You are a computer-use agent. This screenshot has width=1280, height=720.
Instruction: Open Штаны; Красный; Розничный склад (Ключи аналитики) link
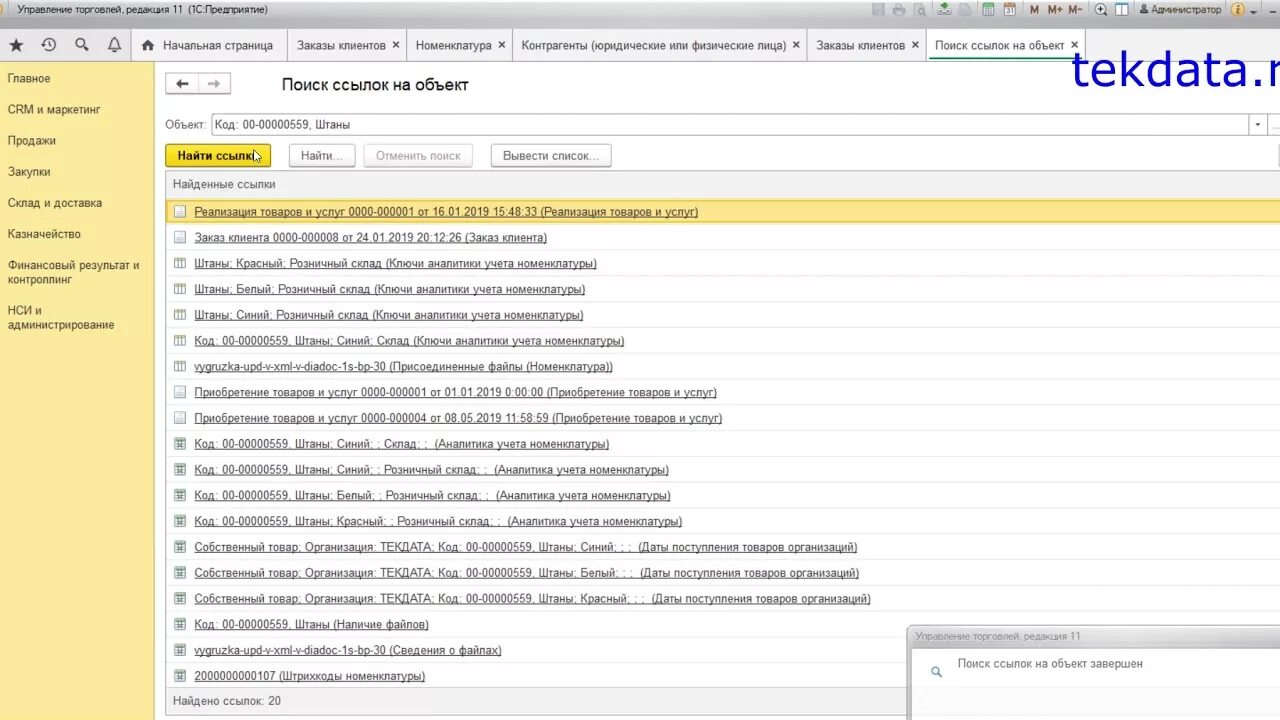395,263
